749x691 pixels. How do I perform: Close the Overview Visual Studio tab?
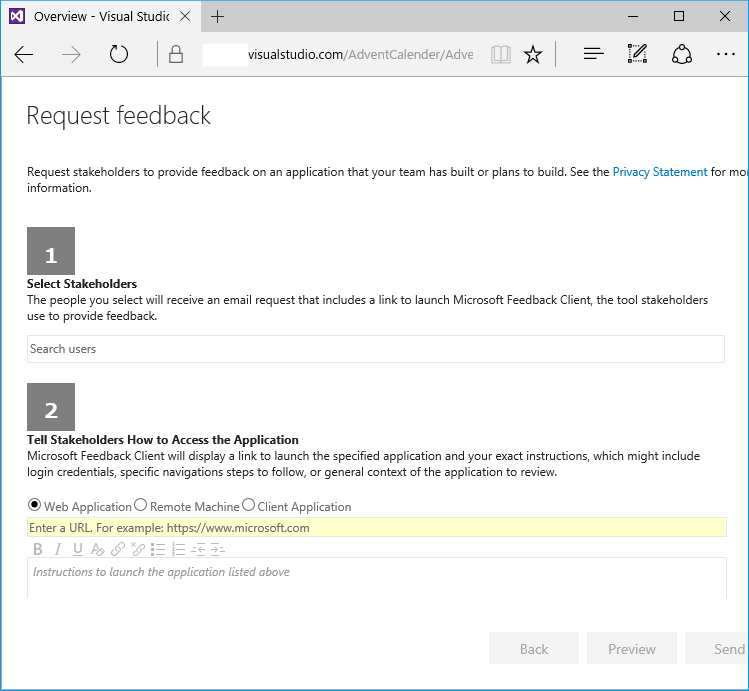(185, 17)
